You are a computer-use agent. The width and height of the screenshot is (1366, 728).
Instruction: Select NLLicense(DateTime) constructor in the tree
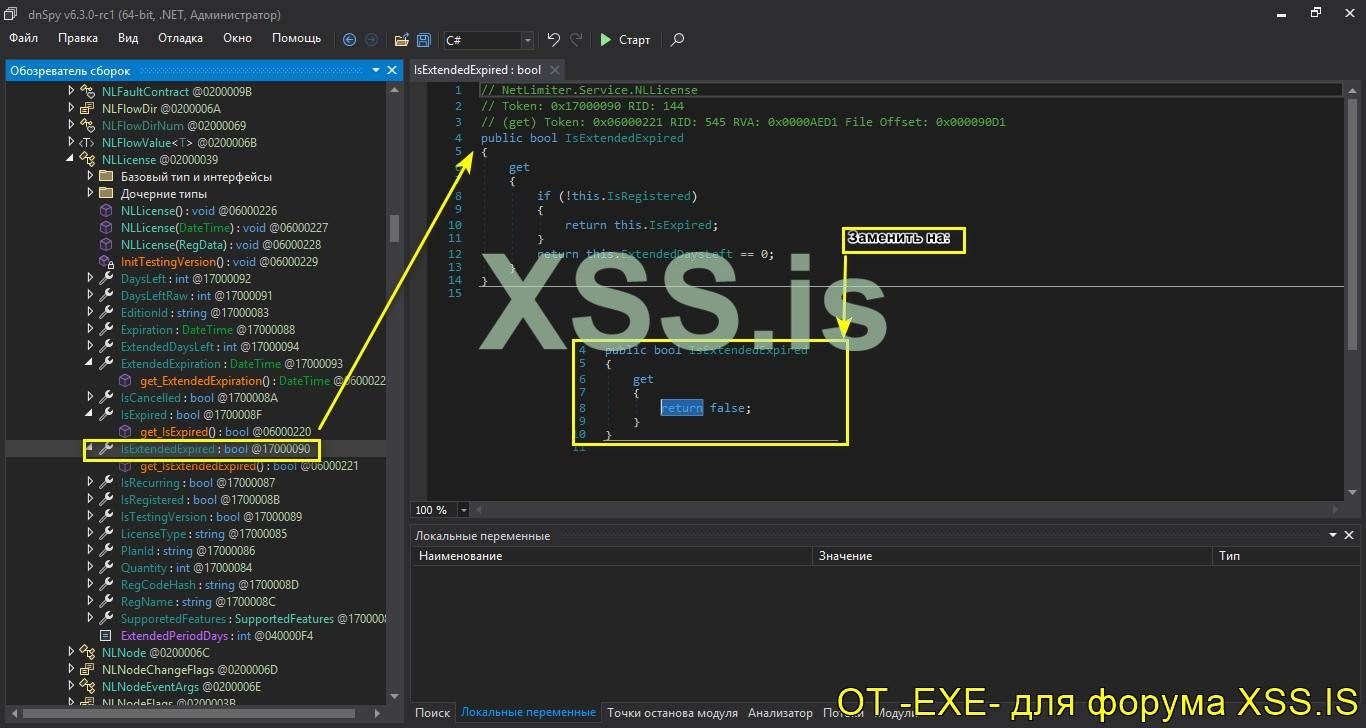click(224, 228)
